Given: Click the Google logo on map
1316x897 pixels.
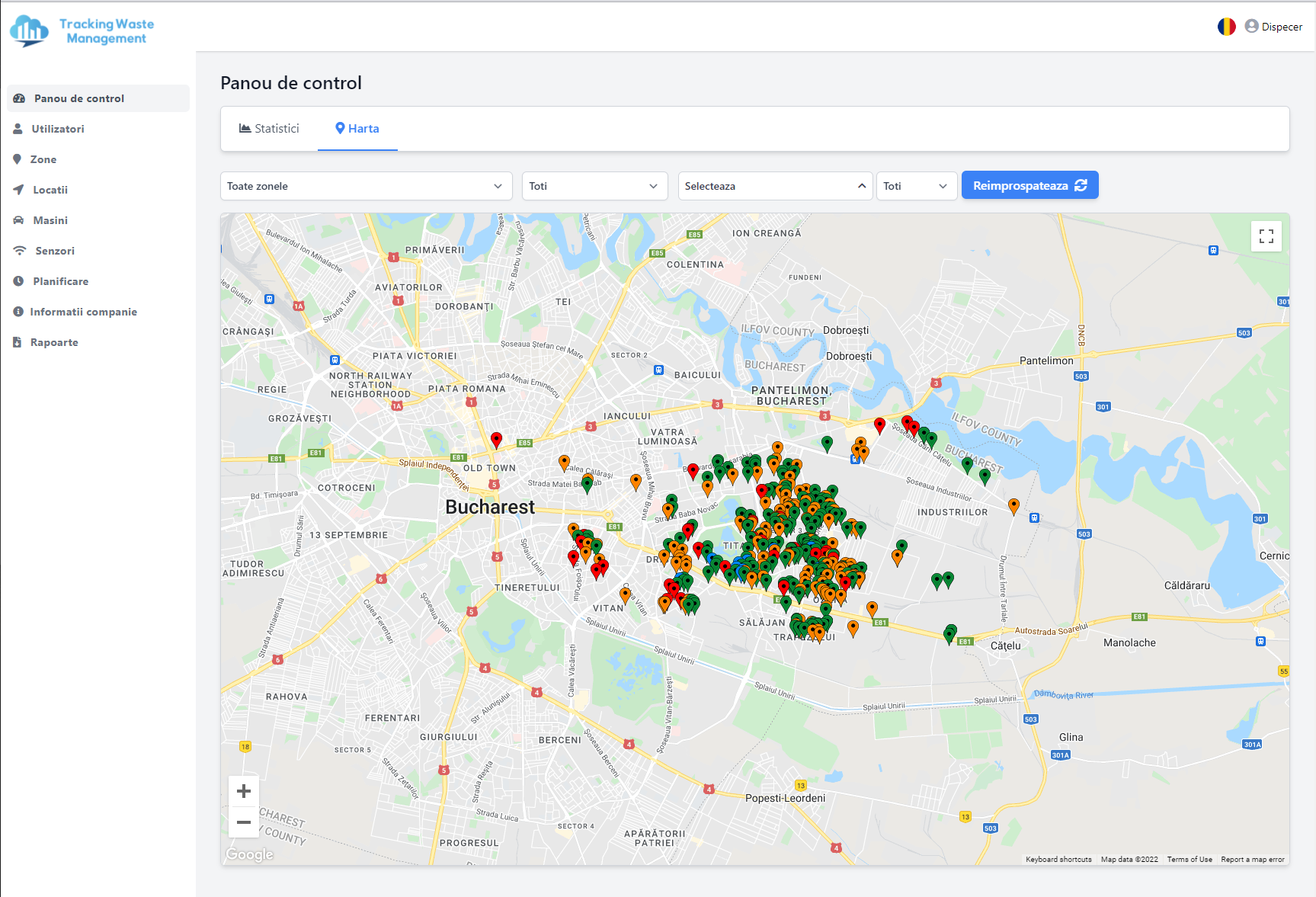Looking at the screenshot, I should point(249,854).
